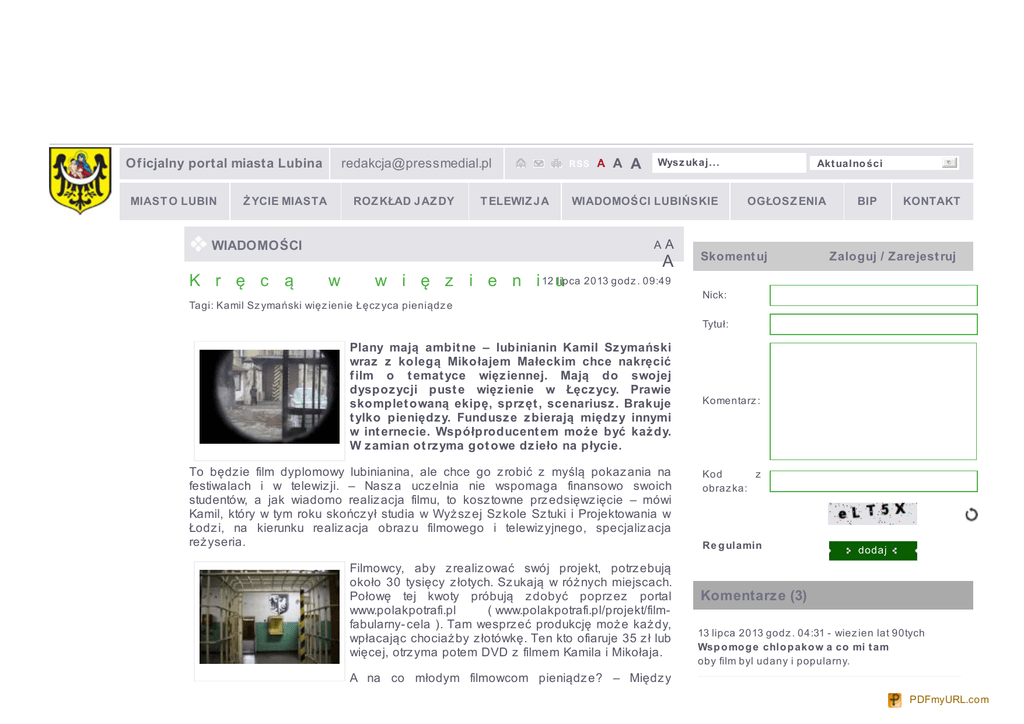Click the sitemap icon beside RSS
The image size is (1024, 724).
pyautogui.click(x=556, y=163)
